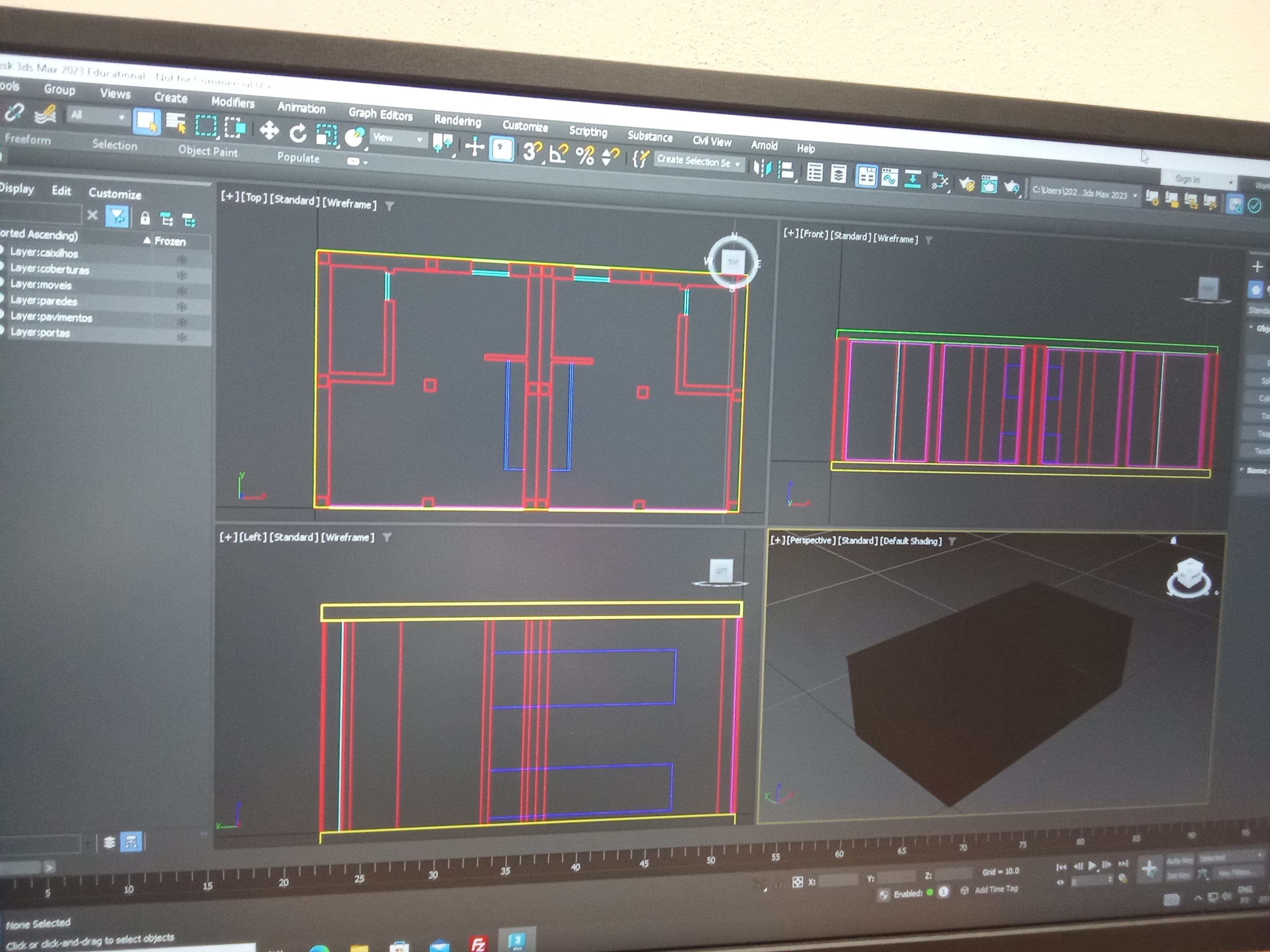
Task: Activate the Select and Rotate tool
Action: pos(297,134)
